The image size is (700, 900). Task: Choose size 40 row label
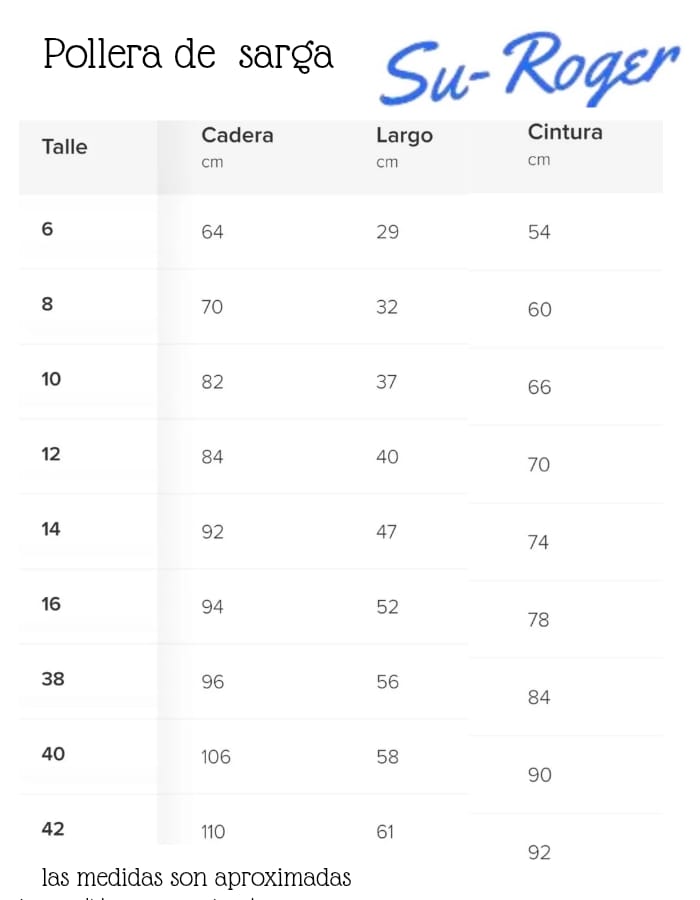click(53, 754)
